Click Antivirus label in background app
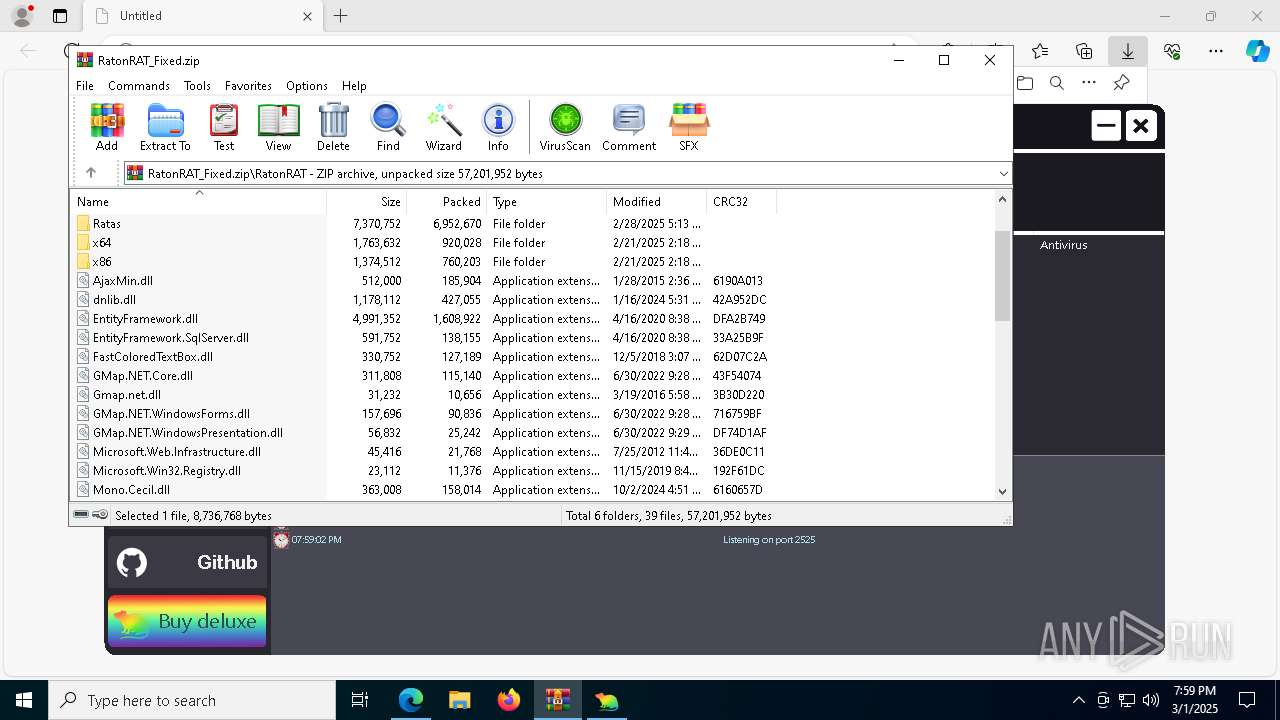Image resolution: width=1280 pixels, height=720 pixels. [x=1063, y=245]
